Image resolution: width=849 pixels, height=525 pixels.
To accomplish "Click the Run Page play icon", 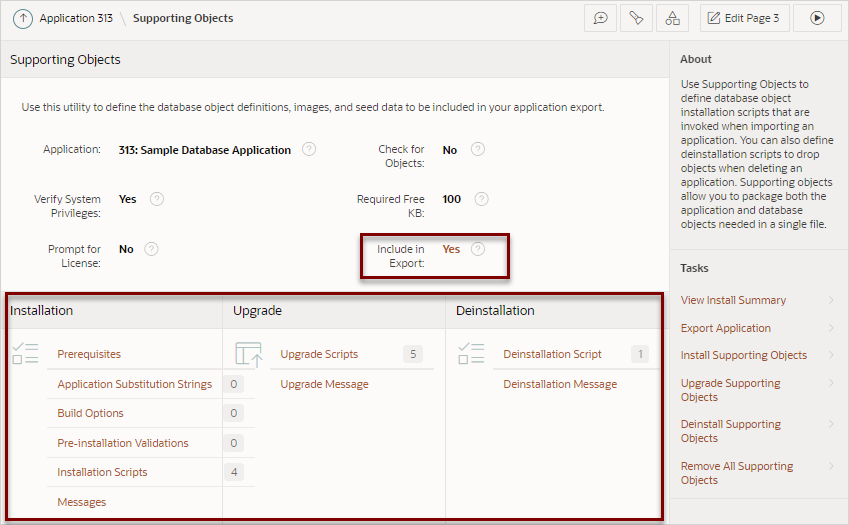I will [817, 18].
